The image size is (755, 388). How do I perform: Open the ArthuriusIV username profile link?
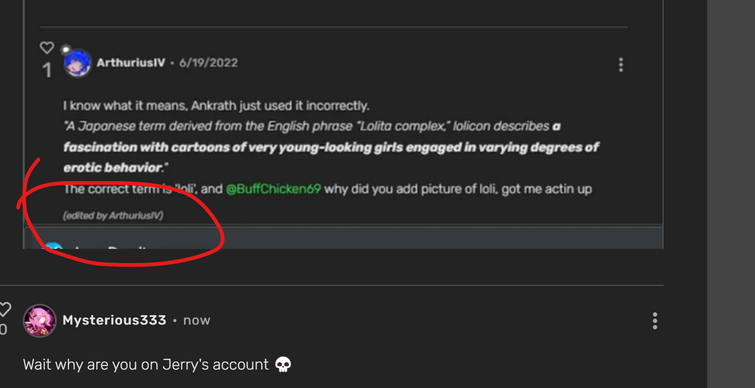pyautogui.click(x=130, y=63)
